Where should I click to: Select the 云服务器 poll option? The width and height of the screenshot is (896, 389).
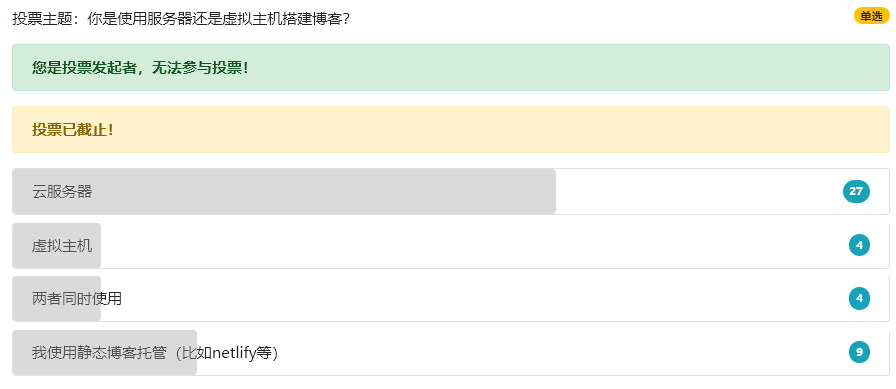pyautogui.click(x=450, y=191)
